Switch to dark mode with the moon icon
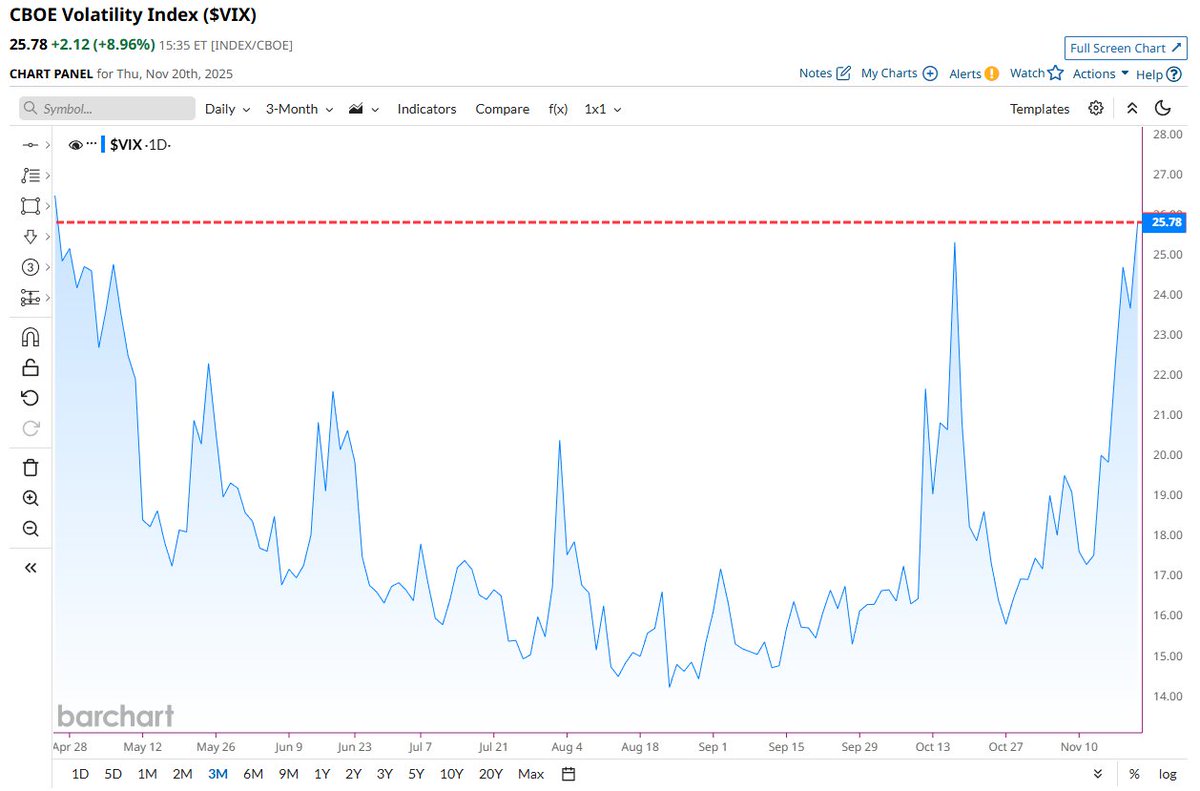The width and height of the screenshot is (1200, 791). (1163, 107)
